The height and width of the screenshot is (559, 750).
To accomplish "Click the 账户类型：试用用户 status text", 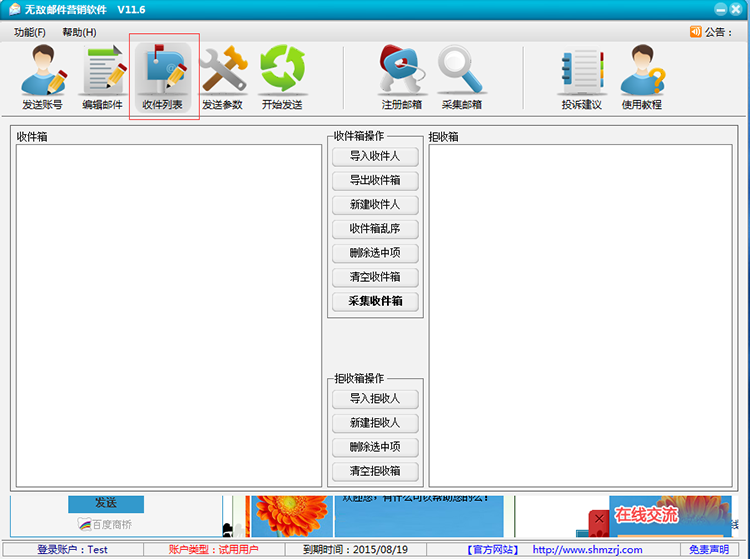I will coord(213,550).
